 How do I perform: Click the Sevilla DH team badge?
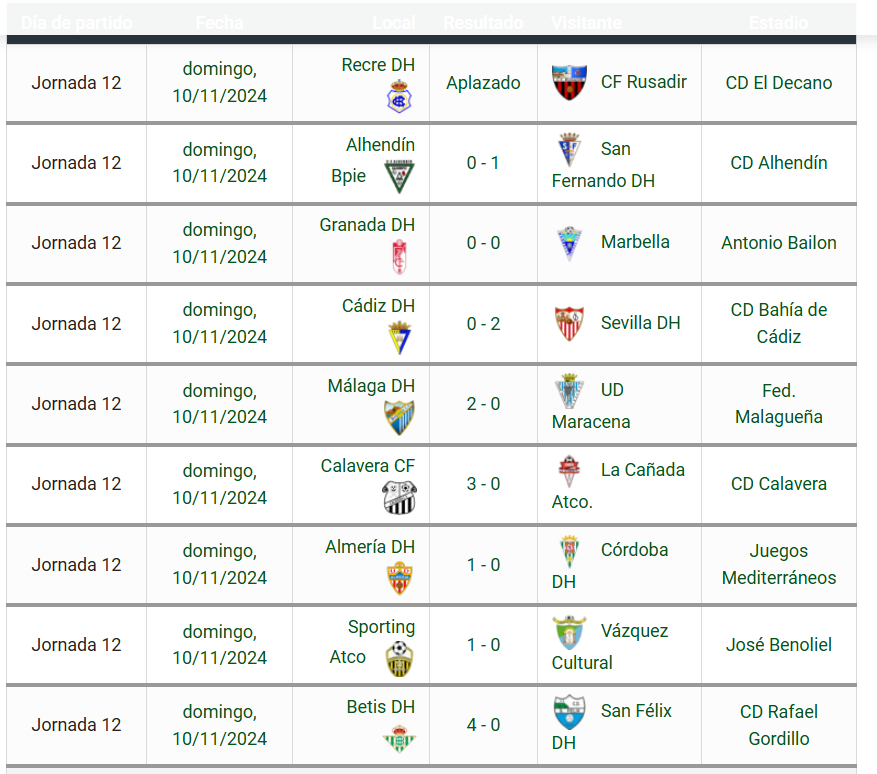(569, 323)
